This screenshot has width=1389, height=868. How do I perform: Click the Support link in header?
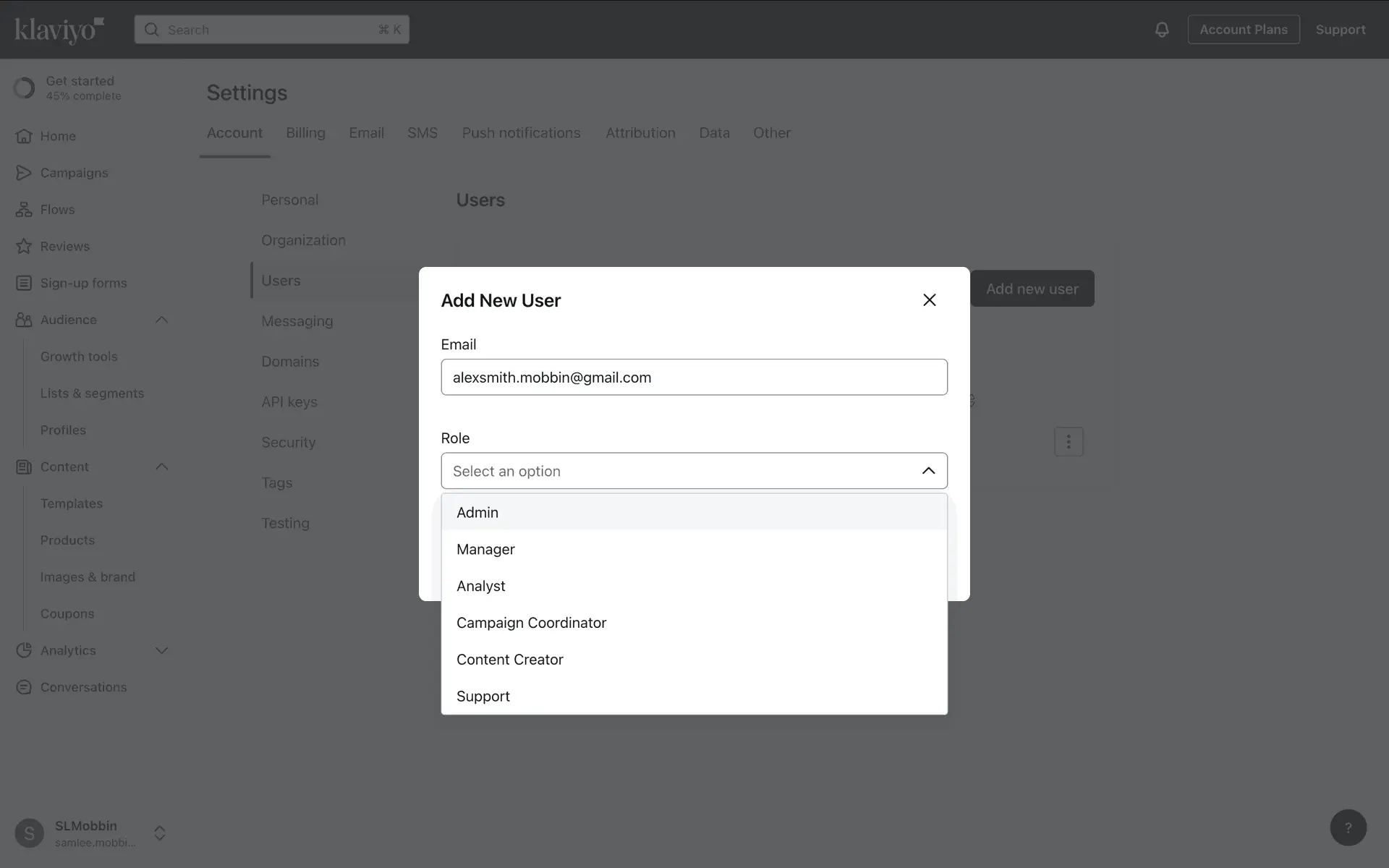point(1340,30)
